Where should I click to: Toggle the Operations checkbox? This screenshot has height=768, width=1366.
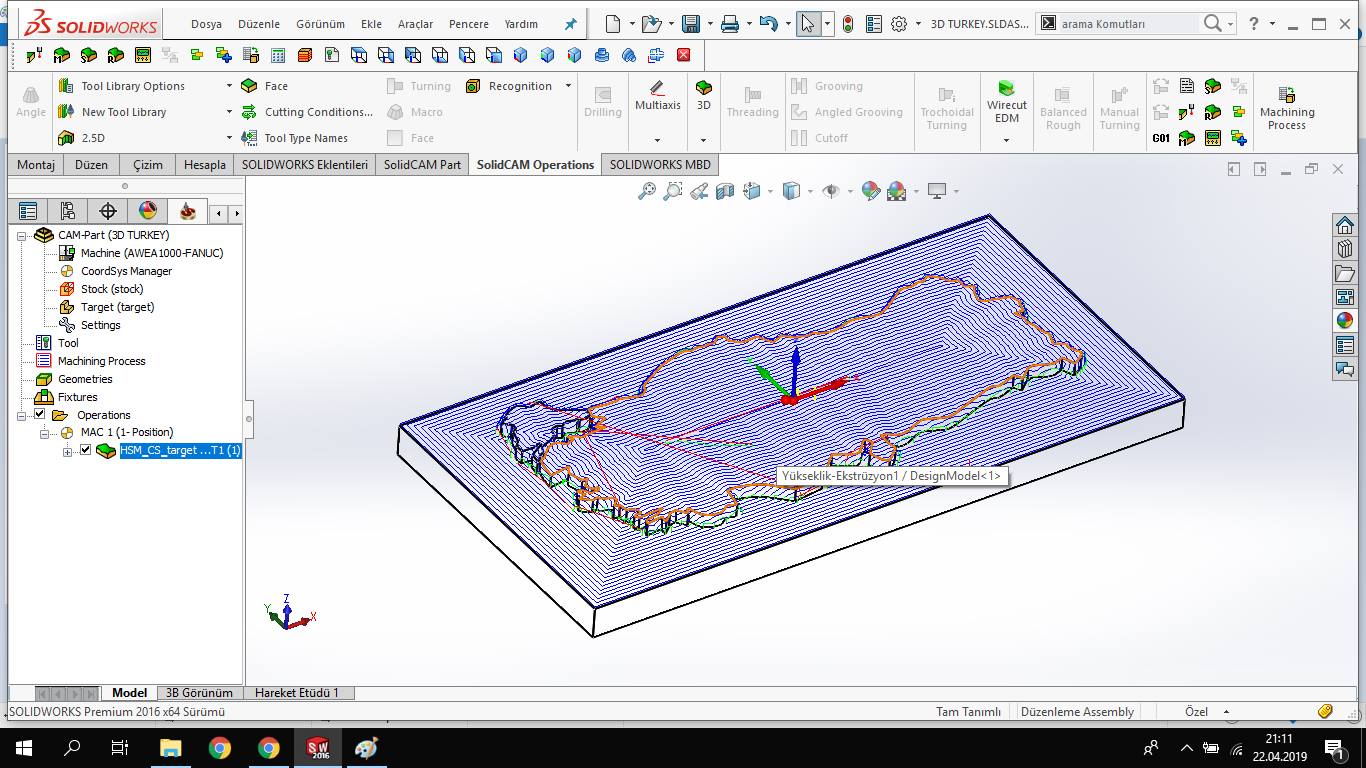[x=40, y=414]
